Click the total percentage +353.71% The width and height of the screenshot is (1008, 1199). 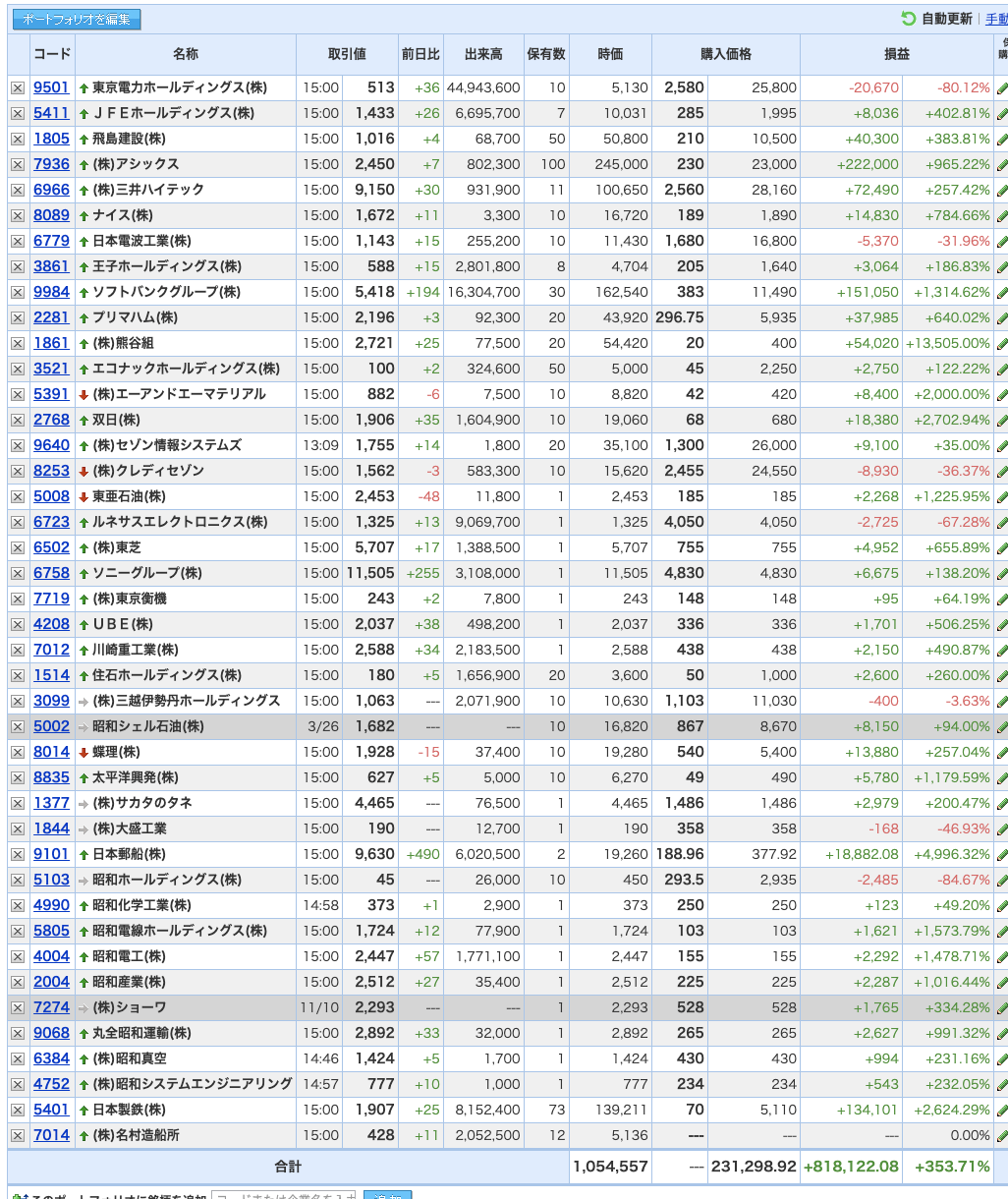tap(952, 1167)
